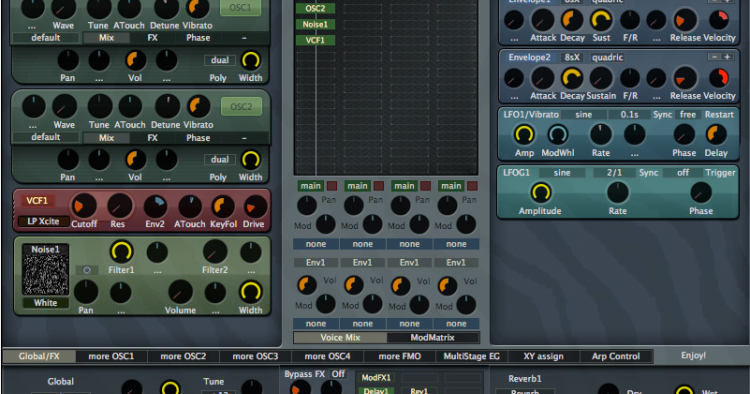Click the OSC1 Width knob

(250, 61)
